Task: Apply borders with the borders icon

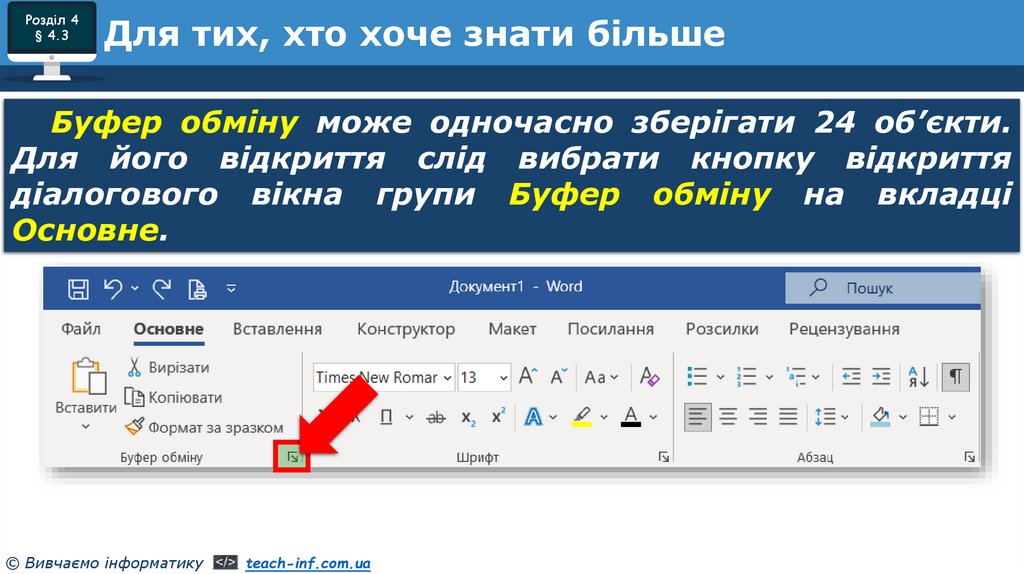Action: pyautogui.click(x=929, y=417)
